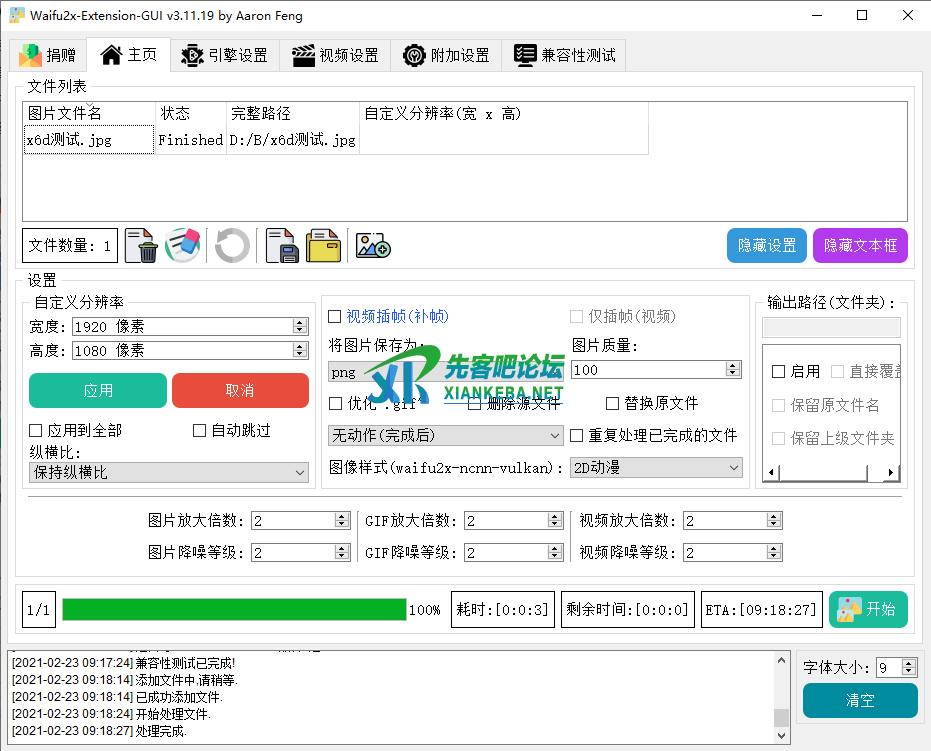
Task: Click the yellow folder open icon
Action: coord(323,245)
